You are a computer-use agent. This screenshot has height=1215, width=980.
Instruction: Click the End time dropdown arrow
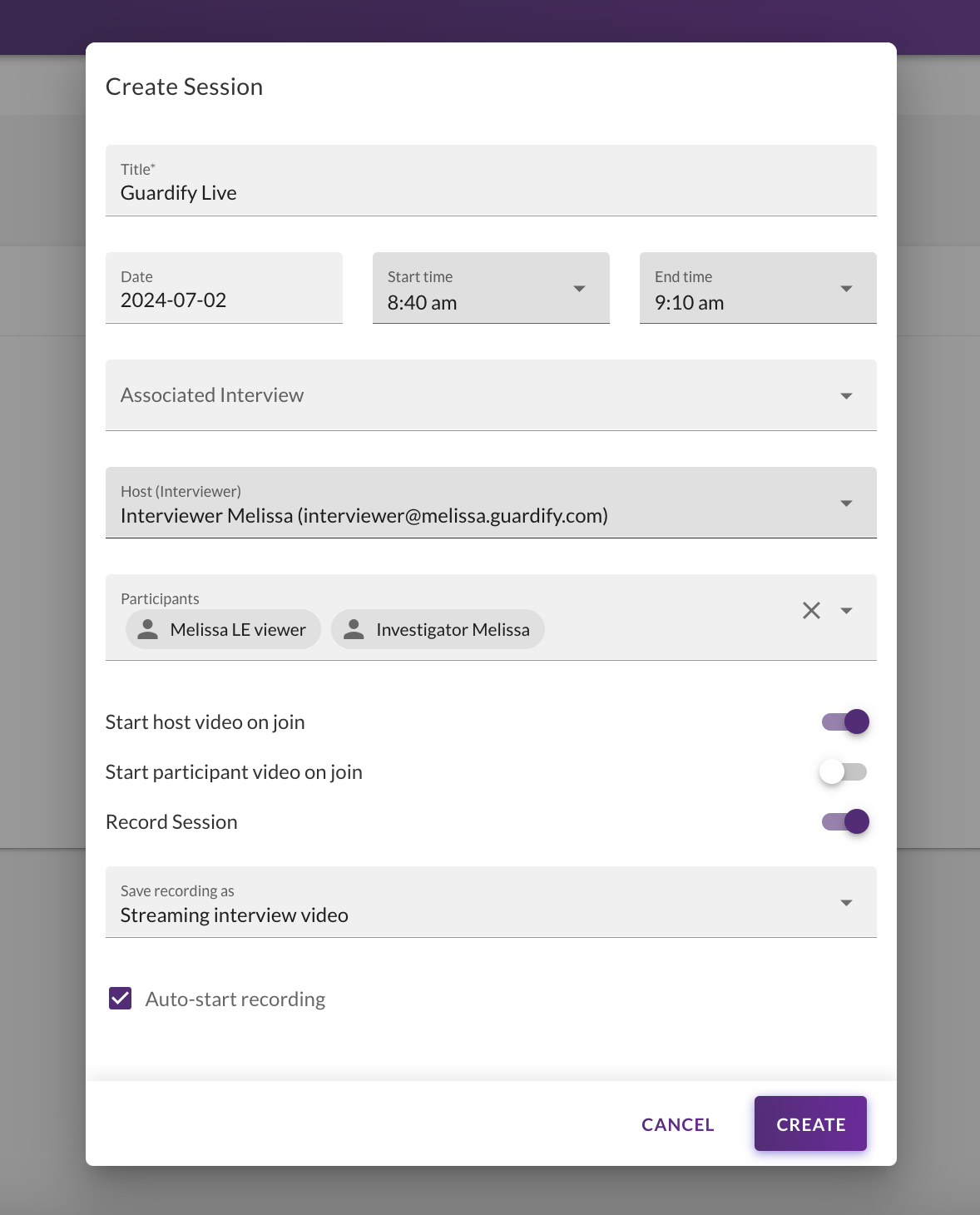846,289
